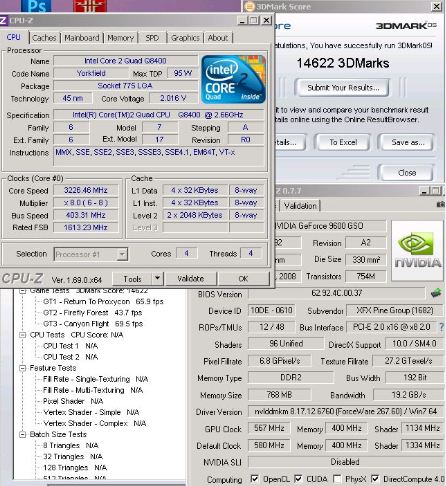The height and width of the screenshot is (486, 446).
Task: Click the bus interface question mark
Action: [x=442, y=327]
